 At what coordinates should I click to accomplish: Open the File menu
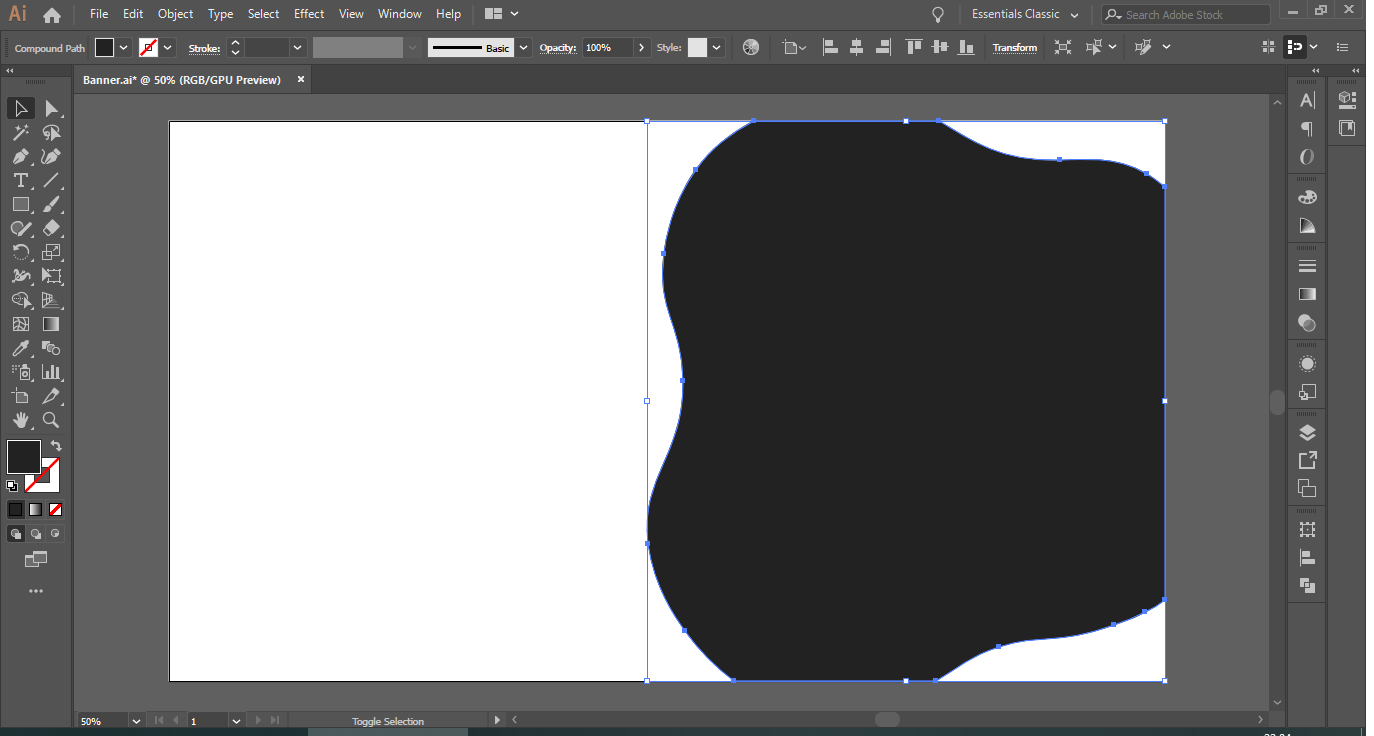(x=99, y=14)
